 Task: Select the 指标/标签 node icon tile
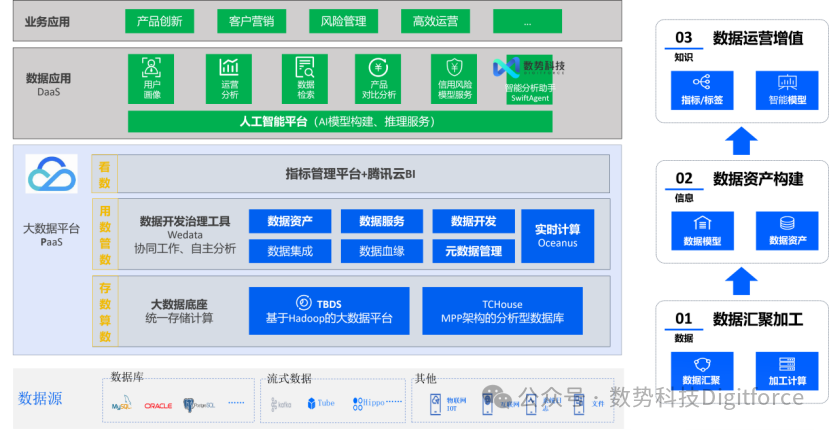click(702, 90)
